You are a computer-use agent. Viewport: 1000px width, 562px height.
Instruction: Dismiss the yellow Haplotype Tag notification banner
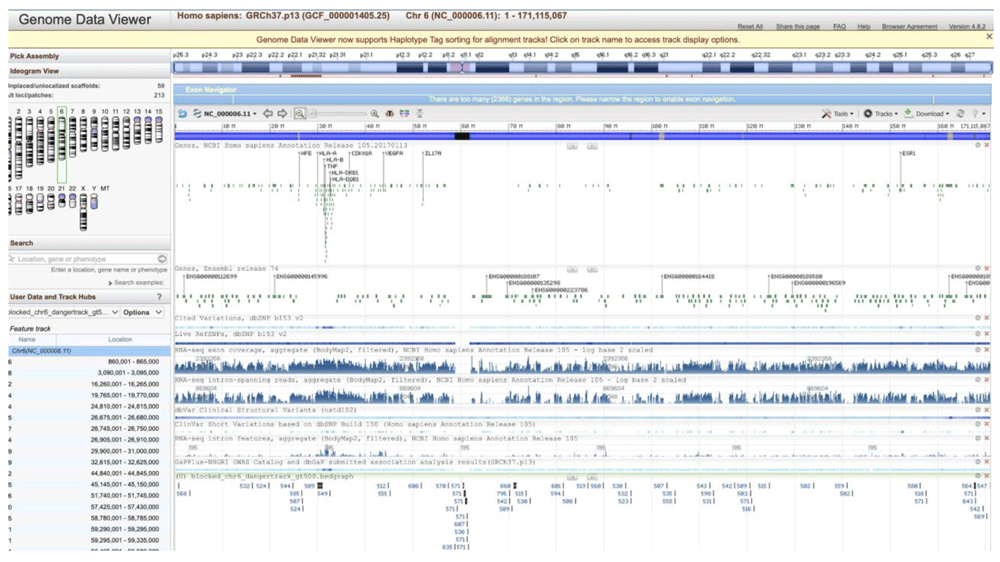[989, 37]
